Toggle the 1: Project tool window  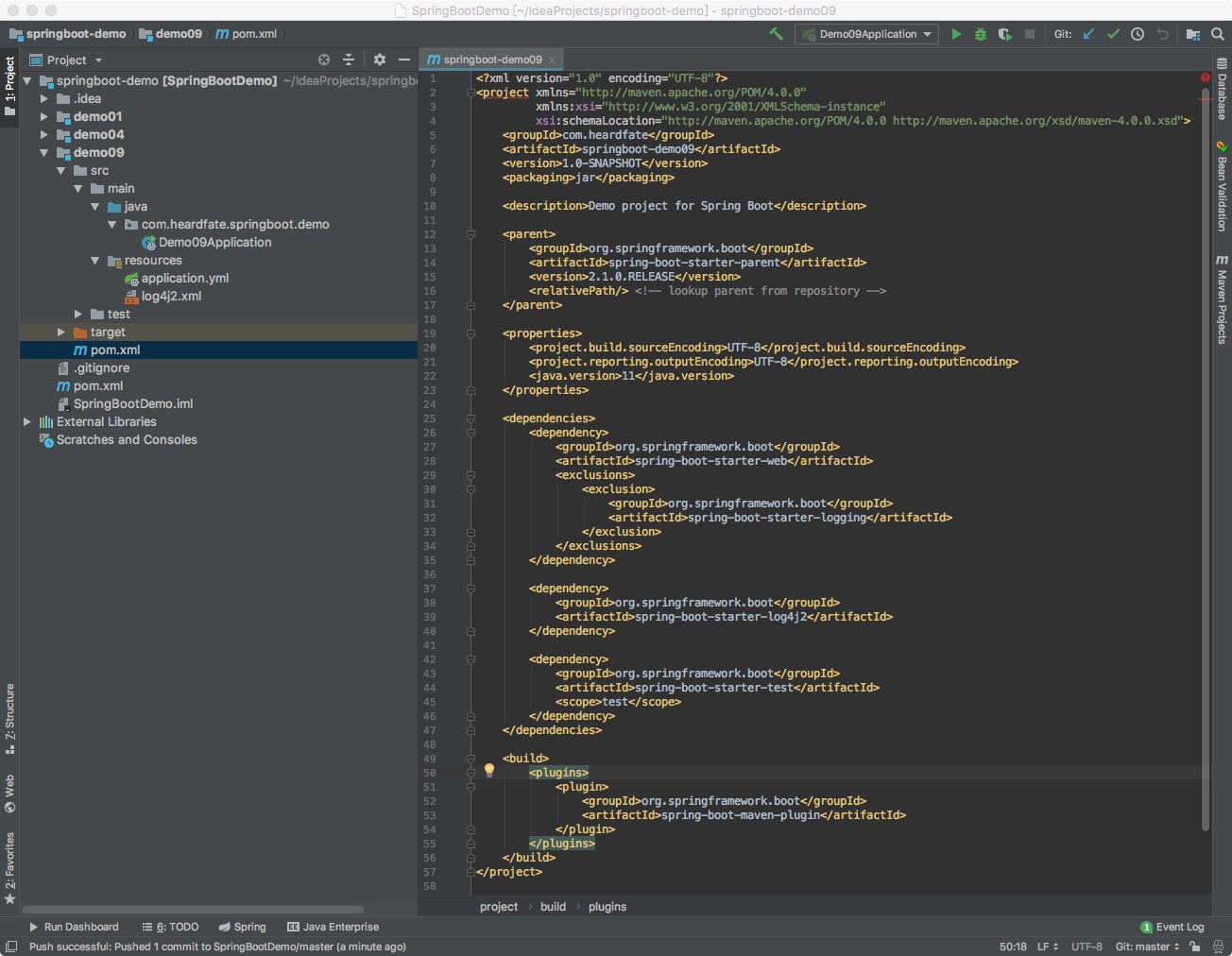pos(9,87)
